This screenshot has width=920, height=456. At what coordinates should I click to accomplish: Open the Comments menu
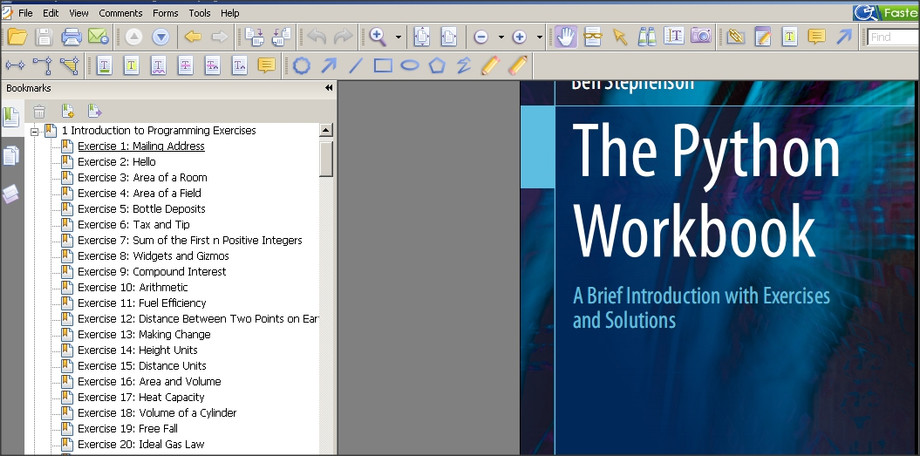(120, 13)
